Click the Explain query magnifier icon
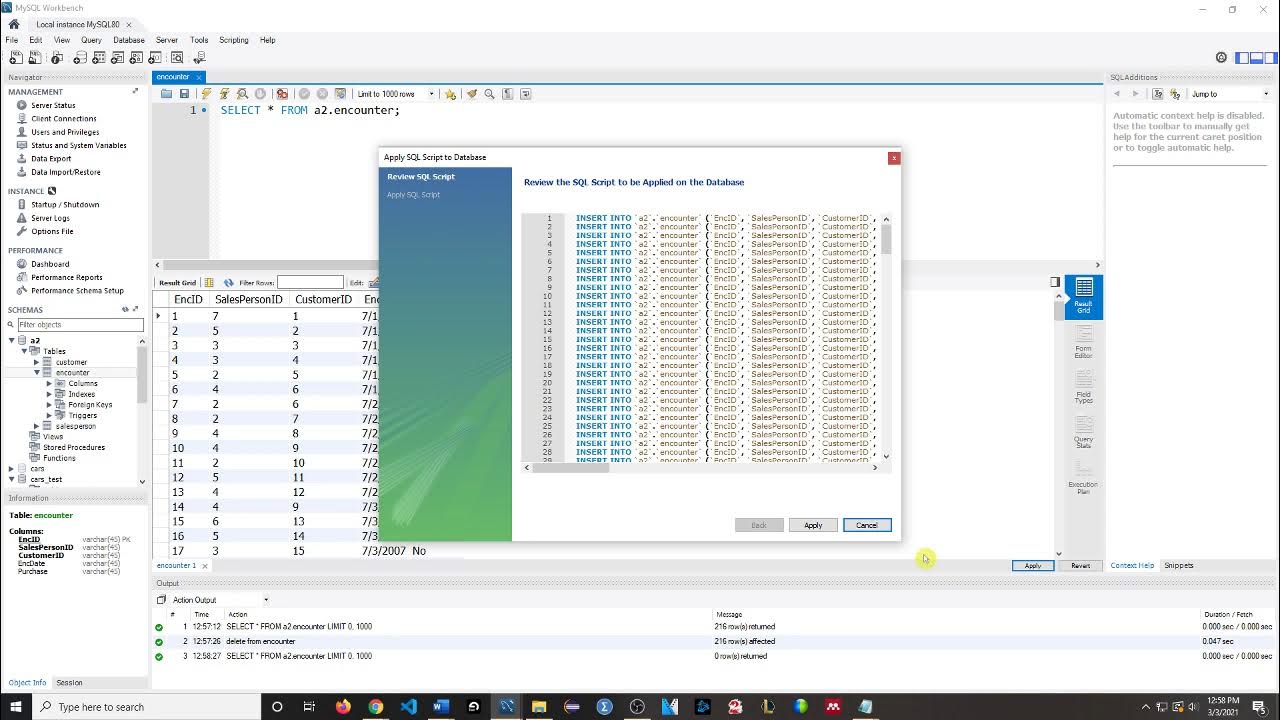 [242, 94]
